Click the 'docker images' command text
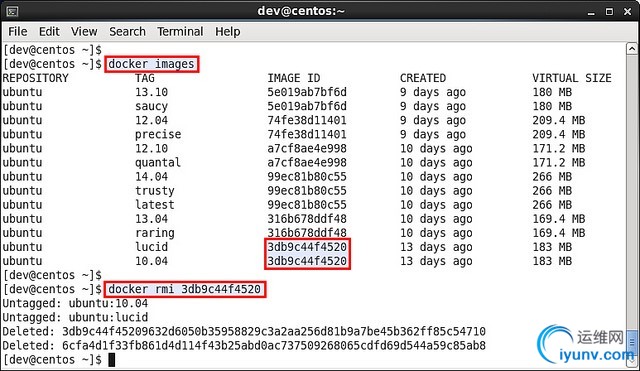The width and height of the screenshot is (640, 371). (x=151, y=64)
